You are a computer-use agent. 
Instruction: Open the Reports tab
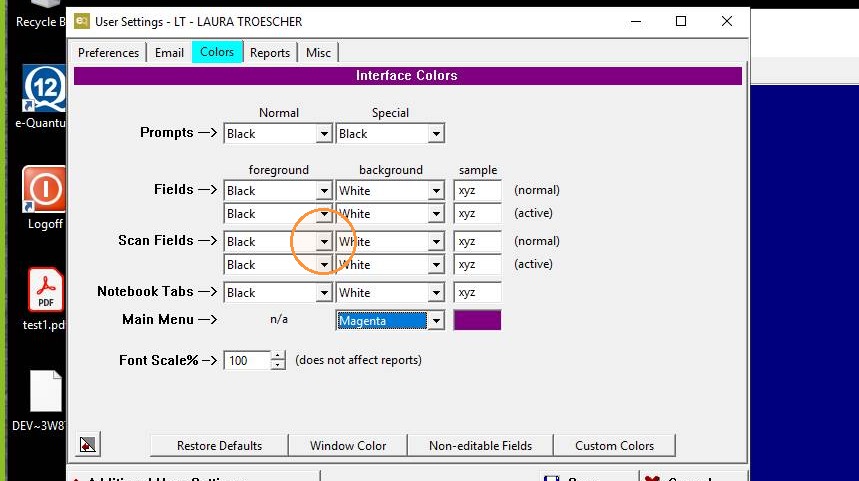click(270, 53)
